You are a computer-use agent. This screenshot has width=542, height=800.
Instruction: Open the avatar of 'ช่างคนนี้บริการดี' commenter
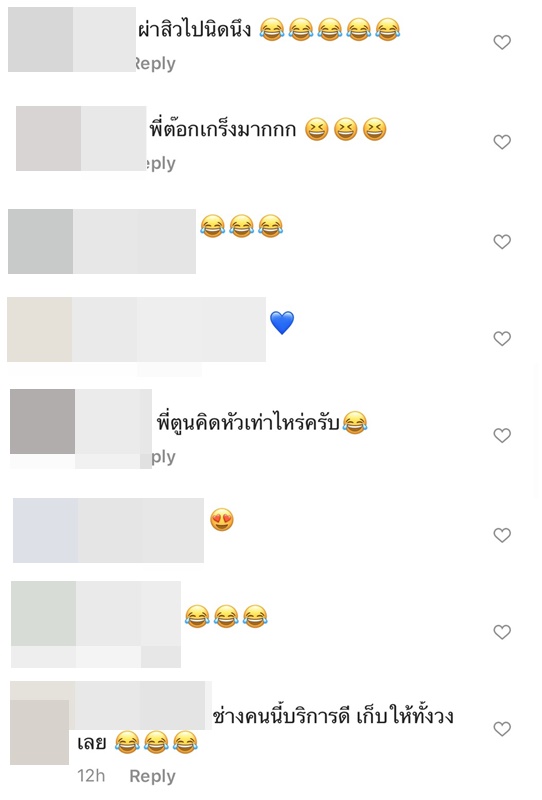39,732
